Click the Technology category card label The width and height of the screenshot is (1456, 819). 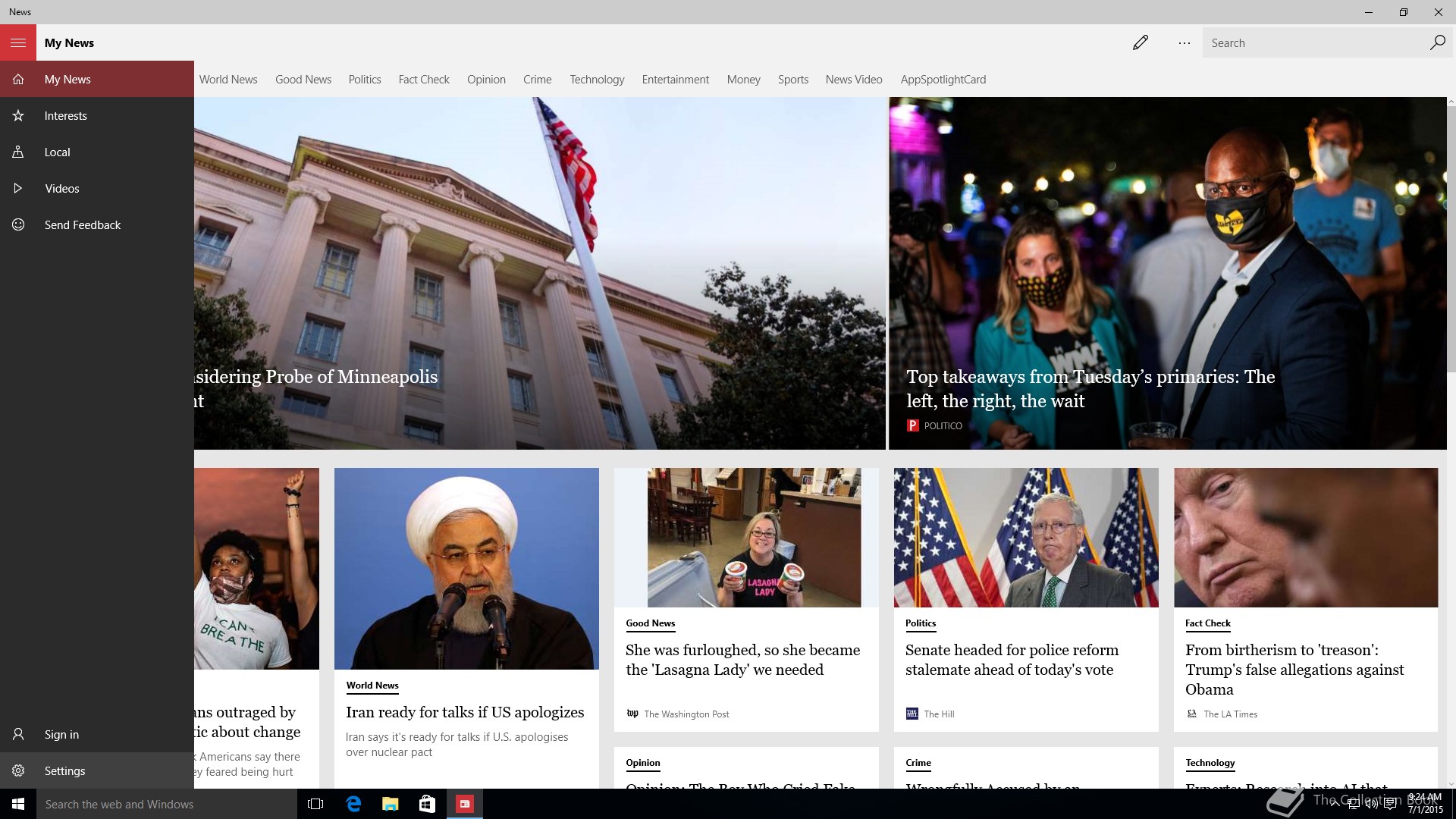1210,763
